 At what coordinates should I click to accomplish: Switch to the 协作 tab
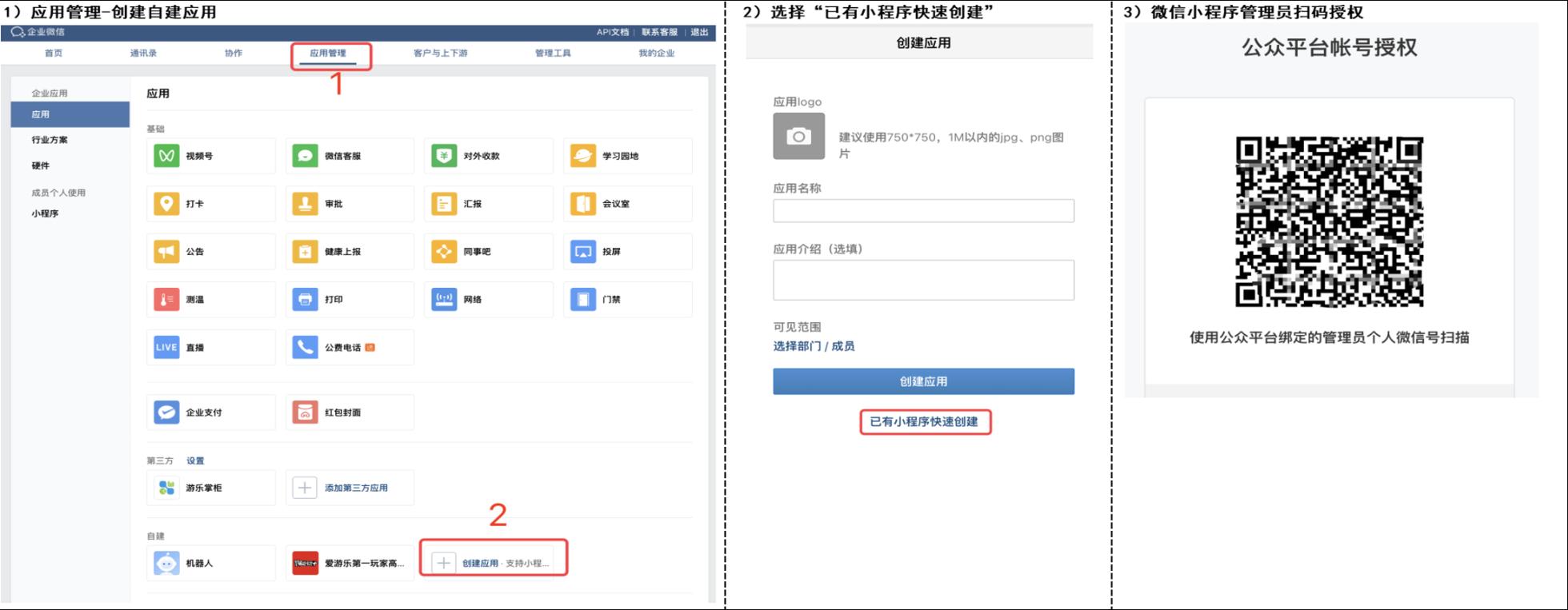pyautogui.click(x=234, y=53)
